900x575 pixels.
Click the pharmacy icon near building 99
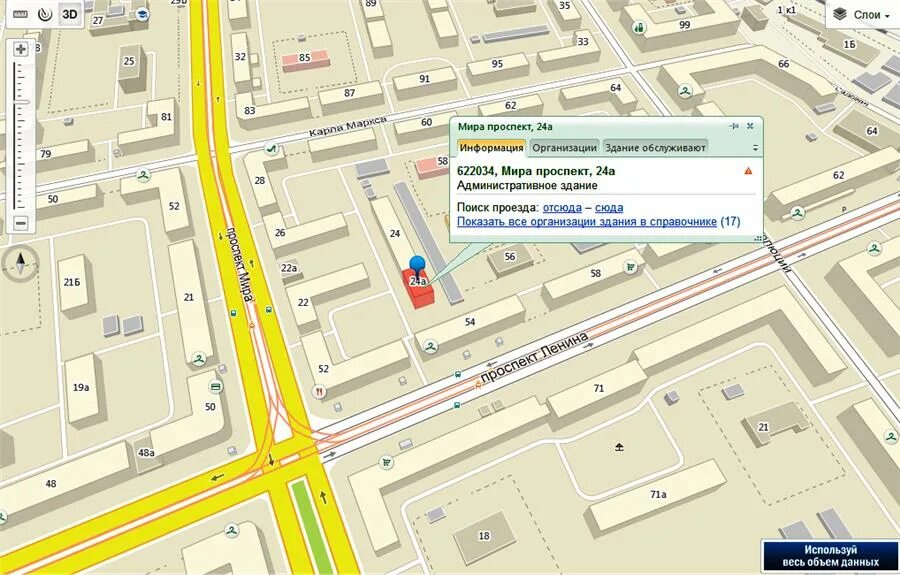[638, 26]
